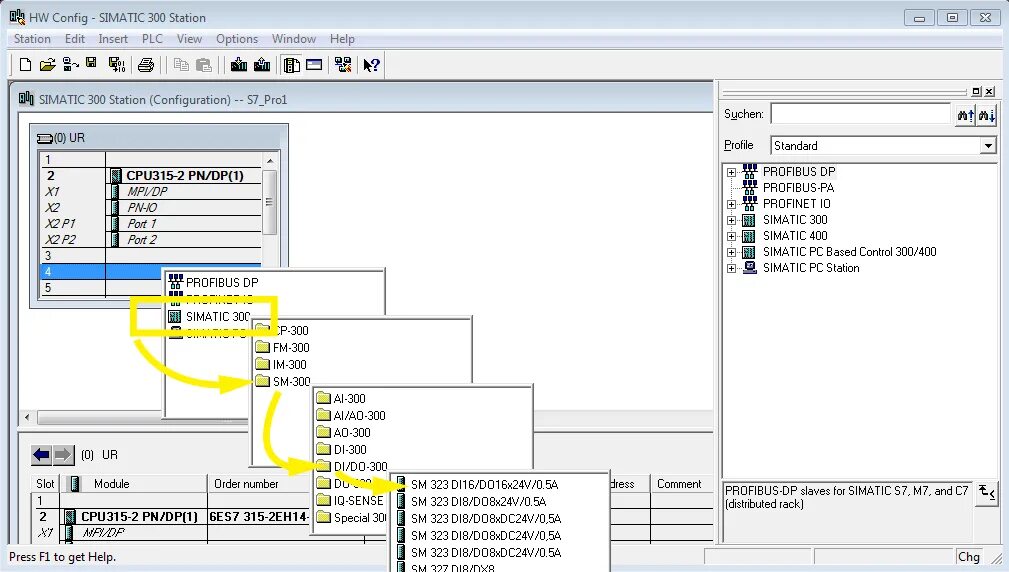Open the Edit menu
The width and height of the screenshot is (1009, 572).
[75, 39]
